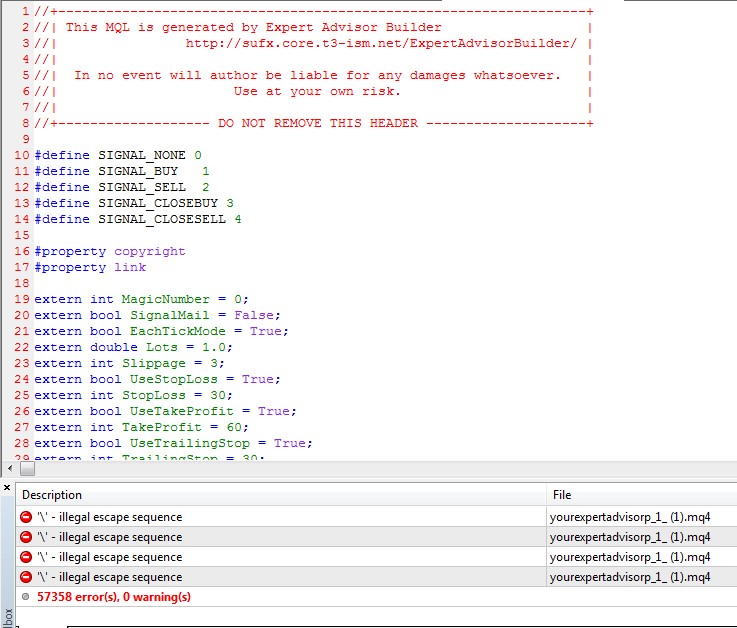Sort errors by the File column header
This screenshot has height=628, width=737.
[x=562, y=495]
